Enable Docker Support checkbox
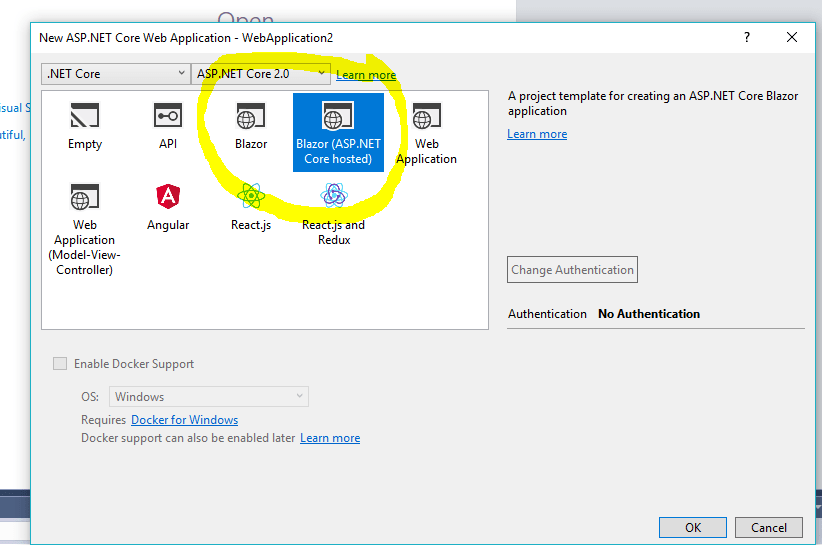 (x=60, y=364)
